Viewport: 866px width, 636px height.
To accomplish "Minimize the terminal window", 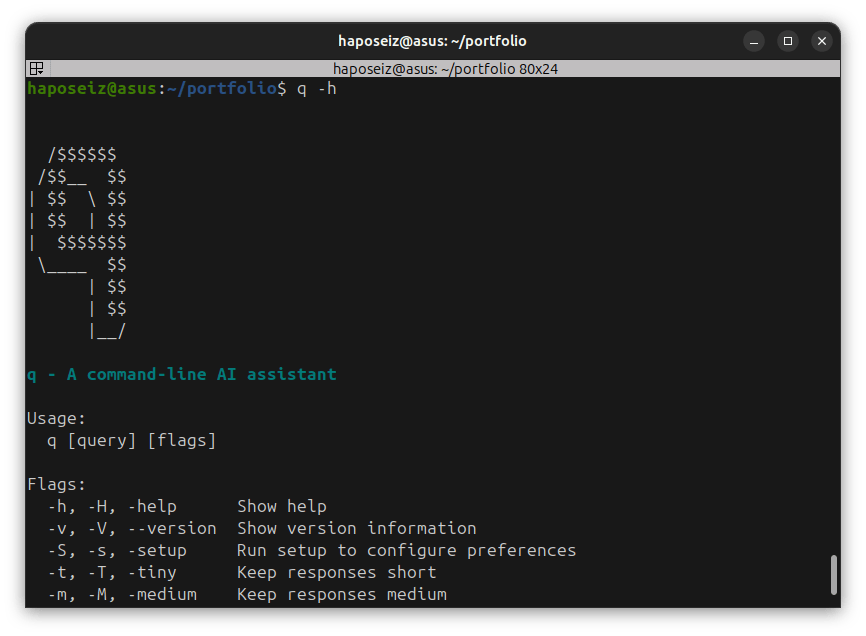I will [x=753, y=41].
